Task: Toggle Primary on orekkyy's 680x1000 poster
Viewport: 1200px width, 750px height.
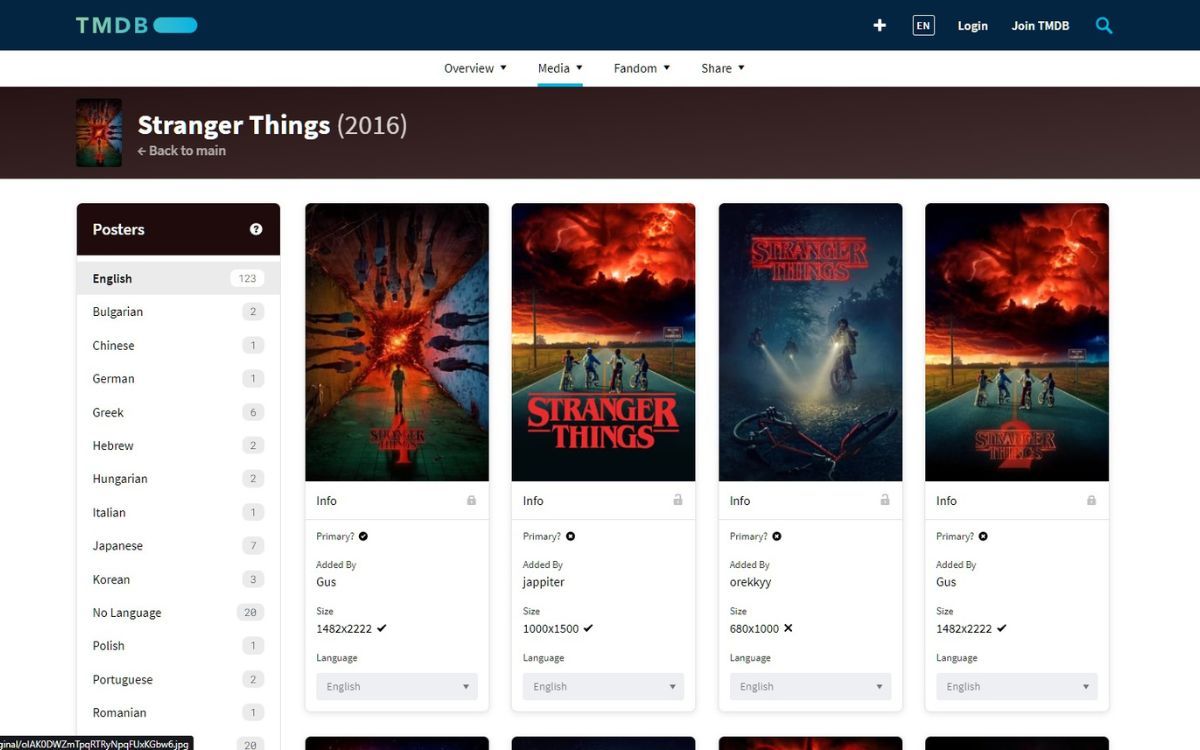Action: coord(776,536)
